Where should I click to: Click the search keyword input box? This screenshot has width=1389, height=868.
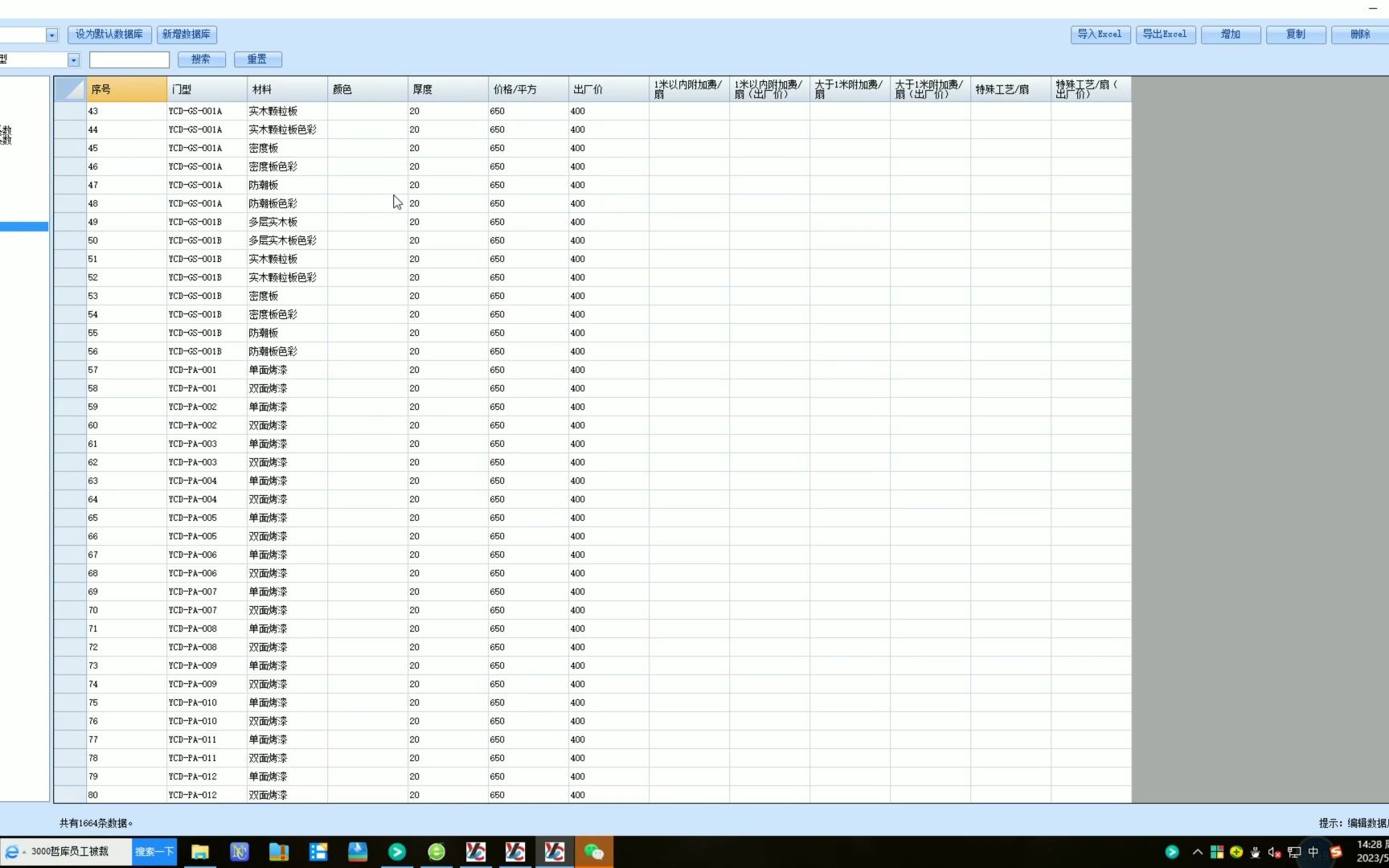point(129,59)
